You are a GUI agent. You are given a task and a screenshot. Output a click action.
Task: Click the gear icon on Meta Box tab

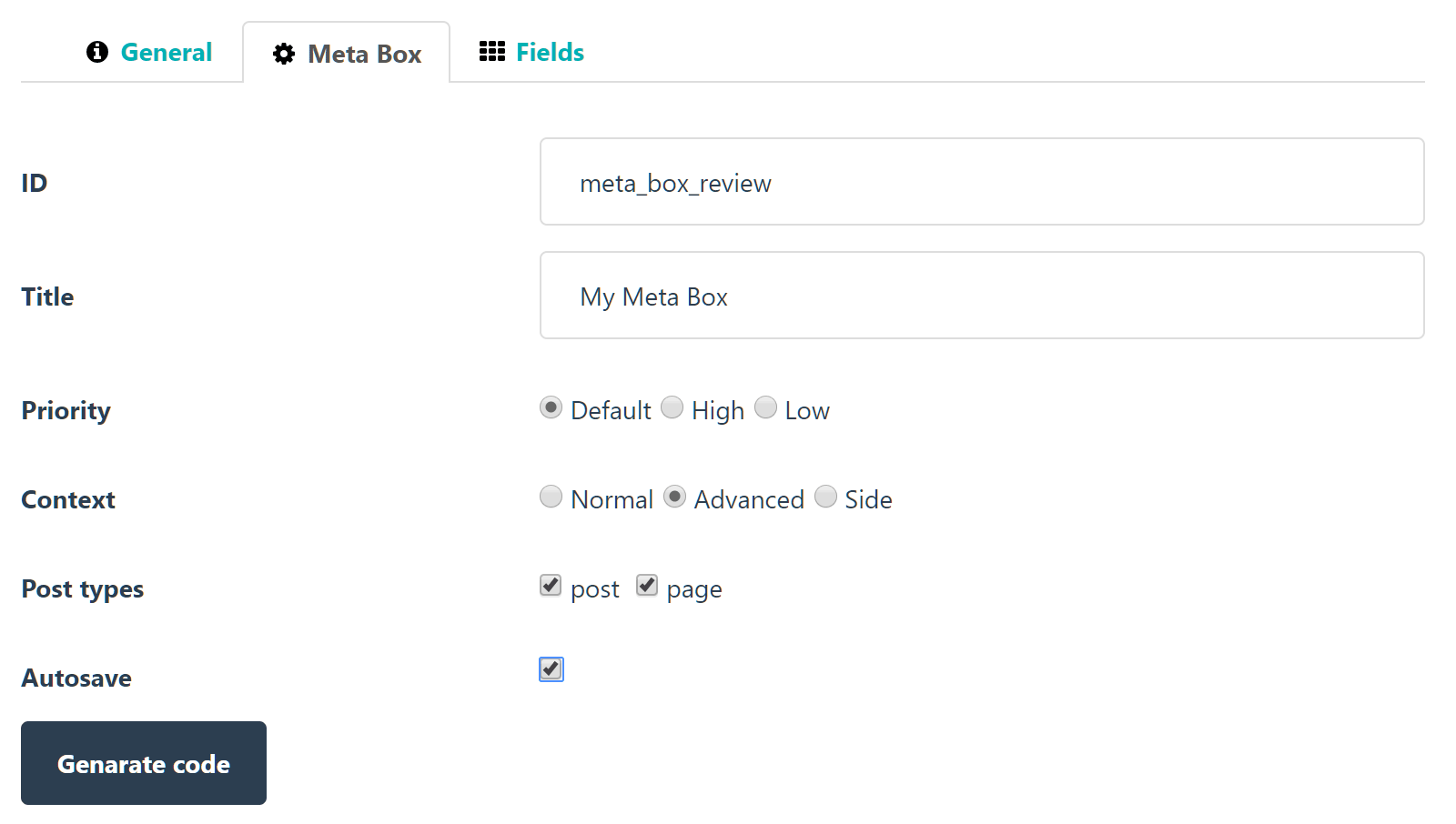(x=284, y=54)
